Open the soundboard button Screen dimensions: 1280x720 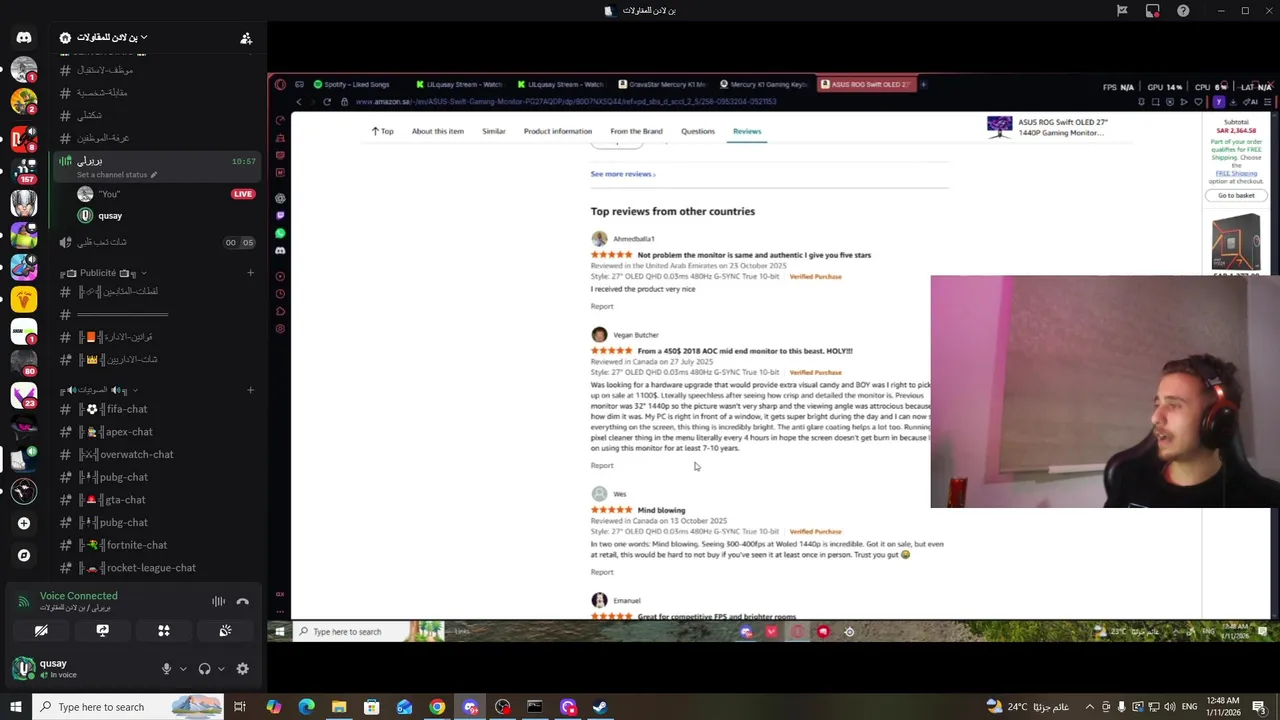click(225, 631)
